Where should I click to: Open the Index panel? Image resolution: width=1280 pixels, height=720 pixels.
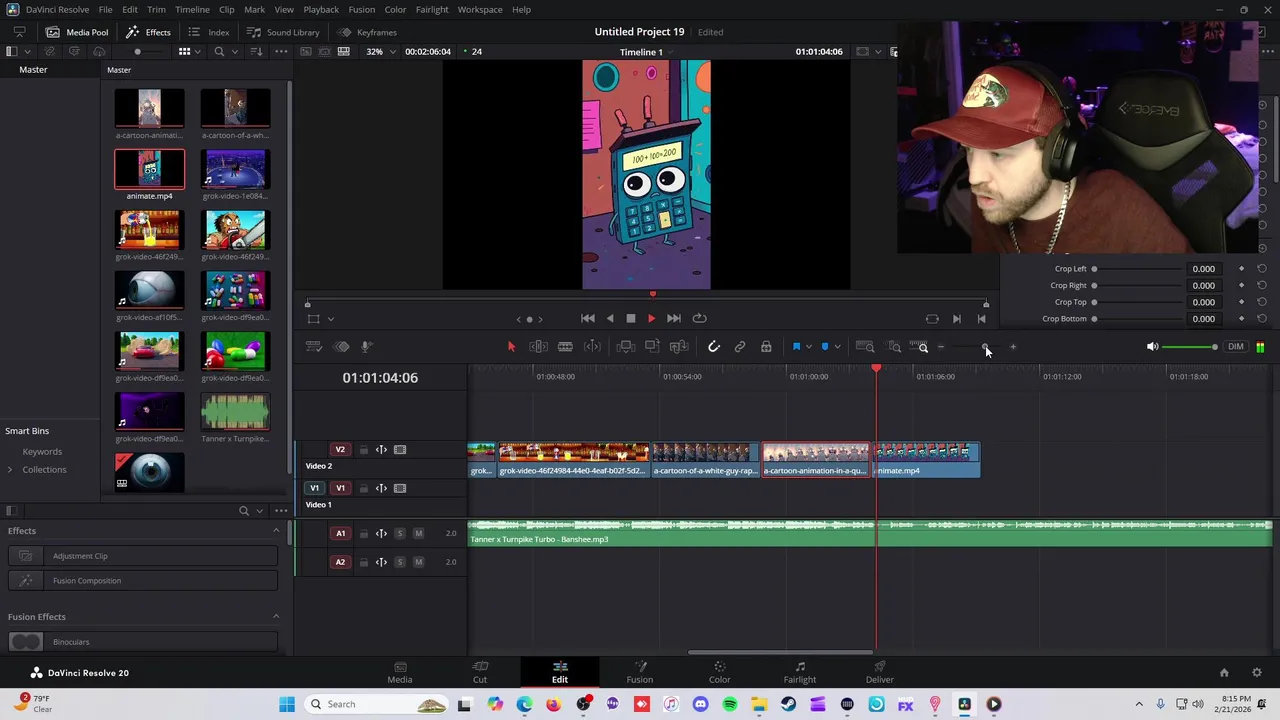point(209,32)
